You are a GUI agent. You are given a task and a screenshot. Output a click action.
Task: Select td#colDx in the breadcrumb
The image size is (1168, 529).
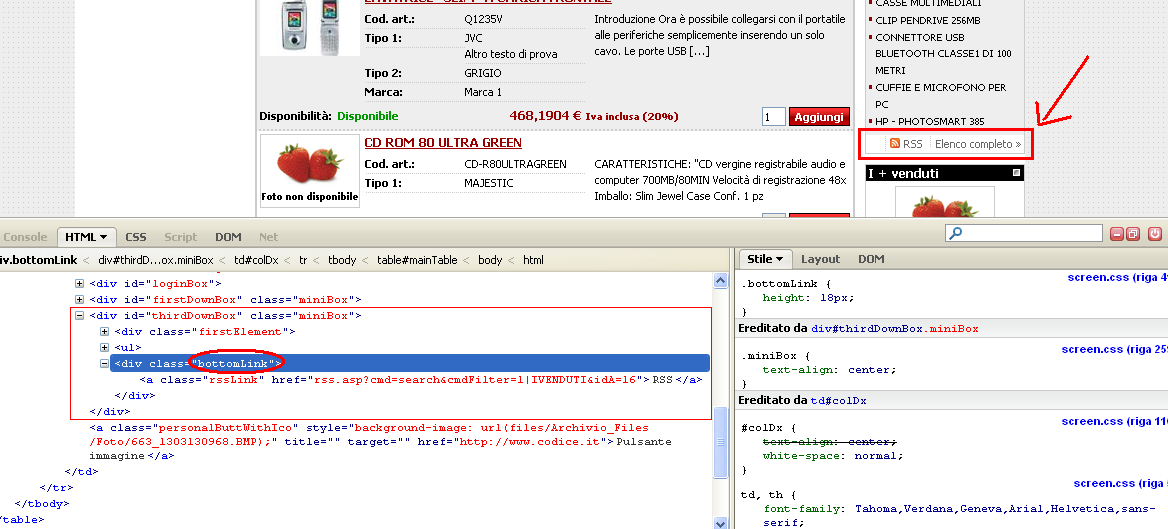(x=256, y=260)
